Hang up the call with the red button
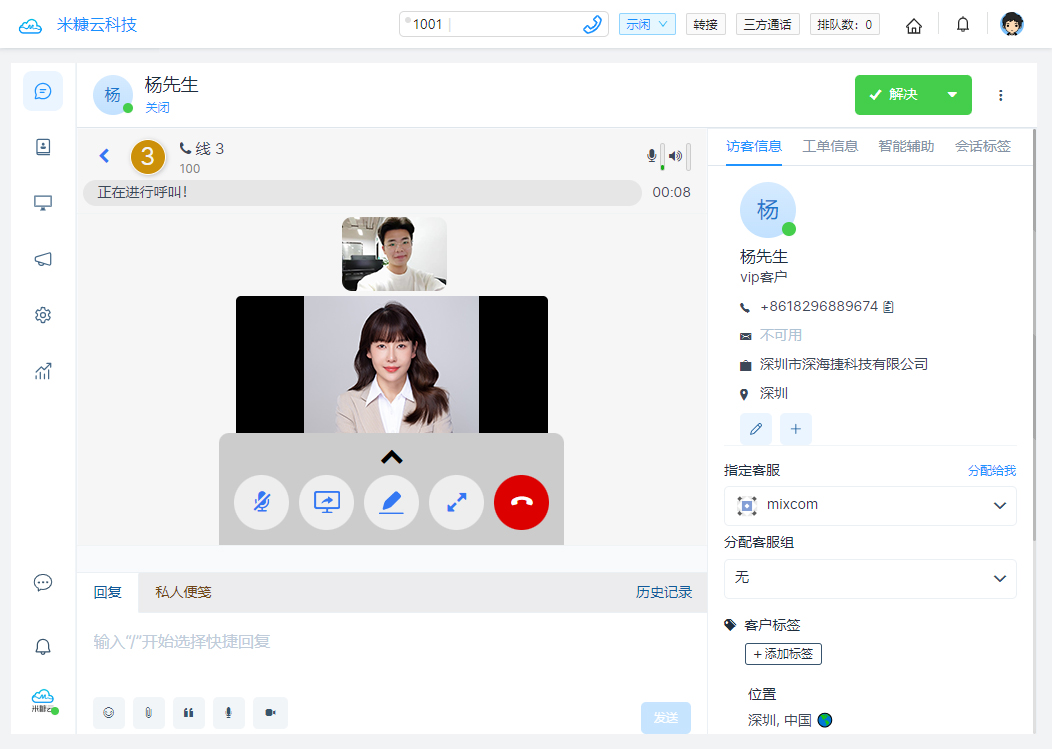This screenshot has width=1052, height=749. coord(521,503)
